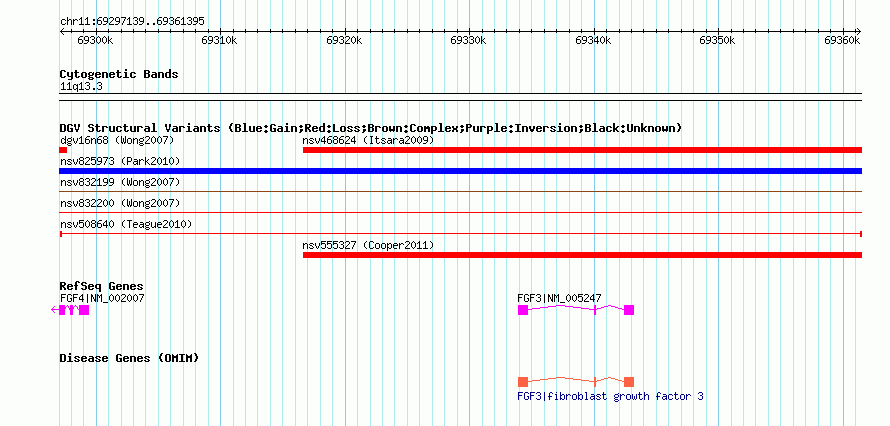Open the nsv508640 (Teague2010) label
This screenshot has width=890, height=426.
pos(126,224)
